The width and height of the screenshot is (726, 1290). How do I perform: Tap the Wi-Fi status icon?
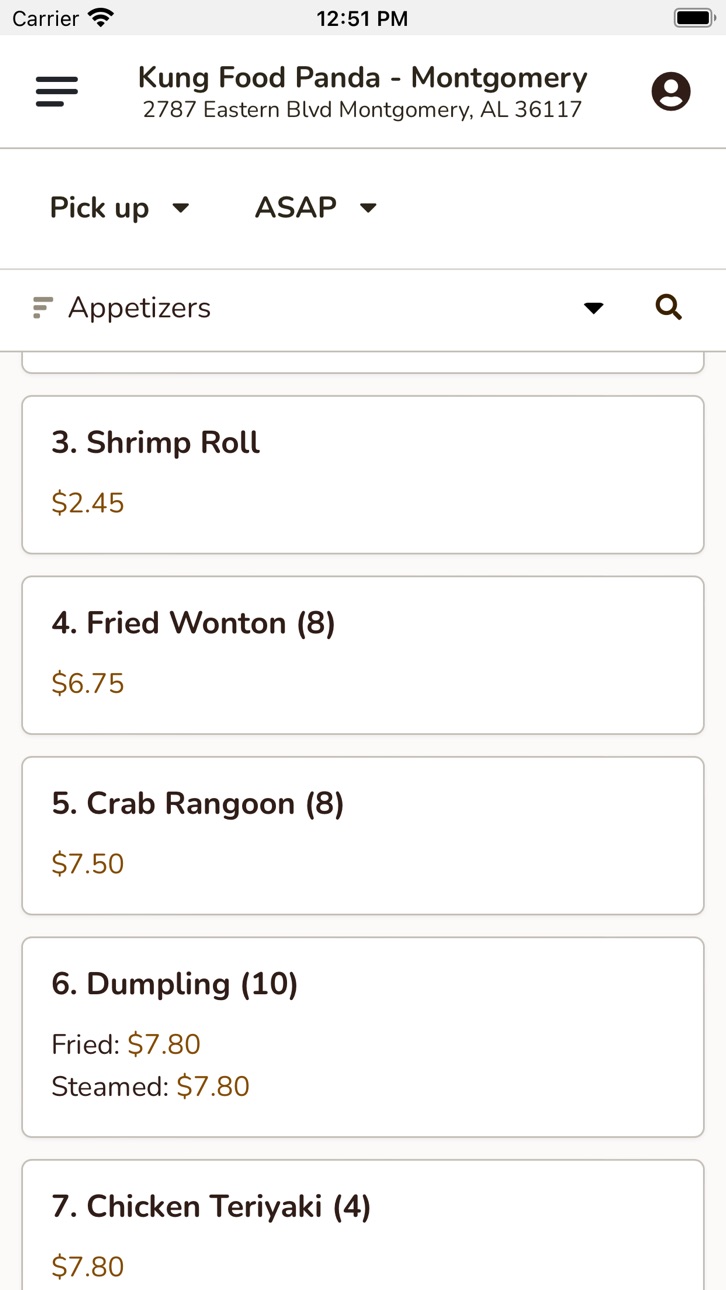(x=101, y=17)
